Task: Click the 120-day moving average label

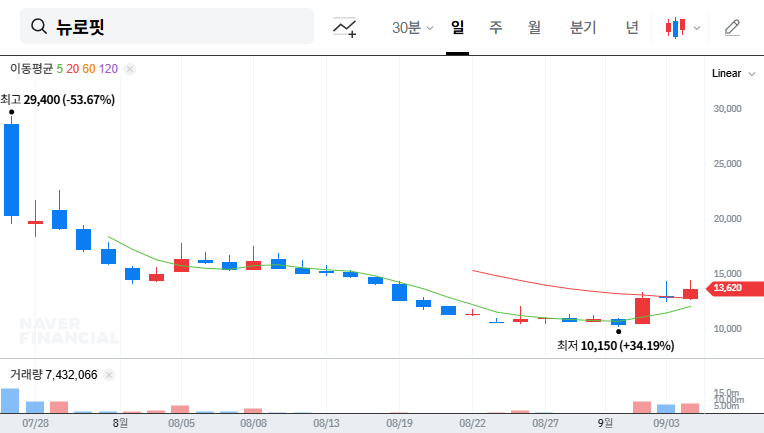Action: point(108,69)
